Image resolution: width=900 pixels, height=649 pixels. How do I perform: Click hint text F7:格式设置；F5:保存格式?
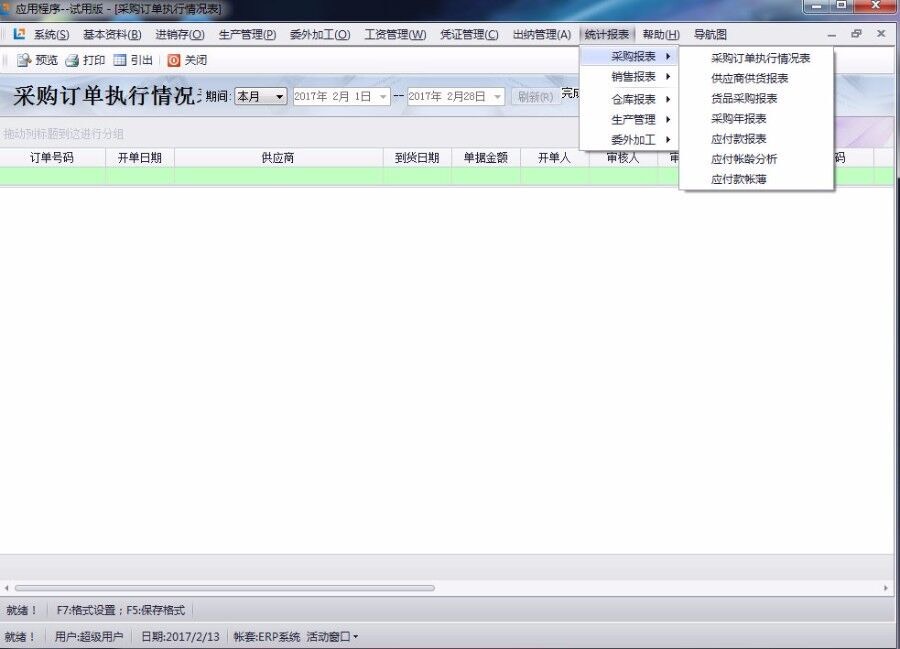121,611
